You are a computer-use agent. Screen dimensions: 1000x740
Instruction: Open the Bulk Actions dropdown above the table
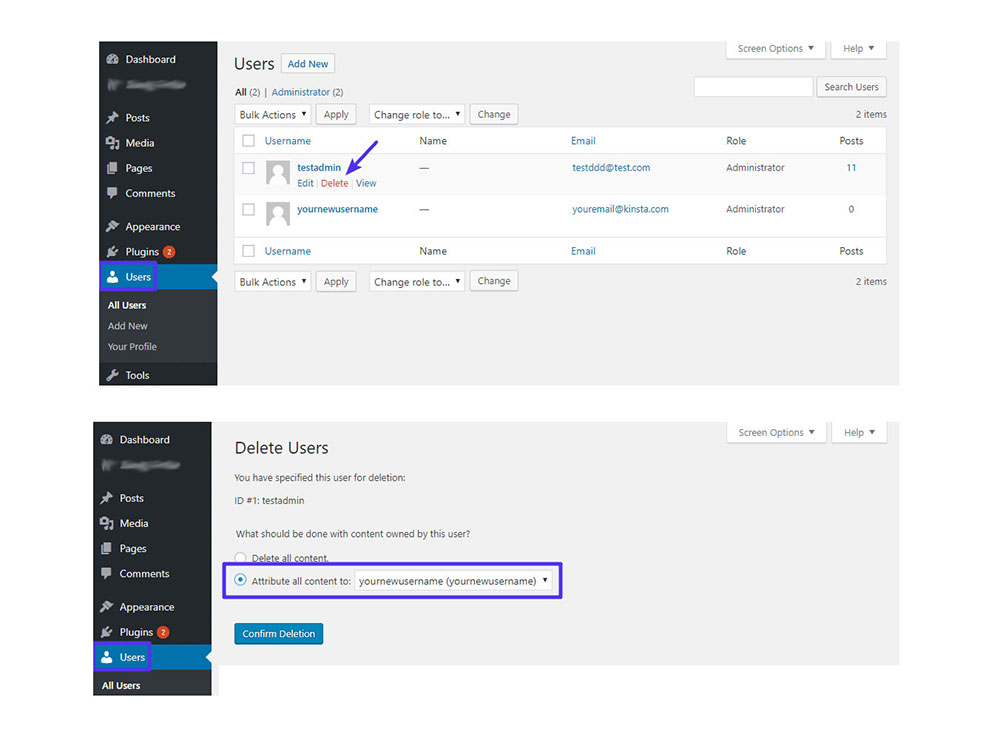[272, 115]
